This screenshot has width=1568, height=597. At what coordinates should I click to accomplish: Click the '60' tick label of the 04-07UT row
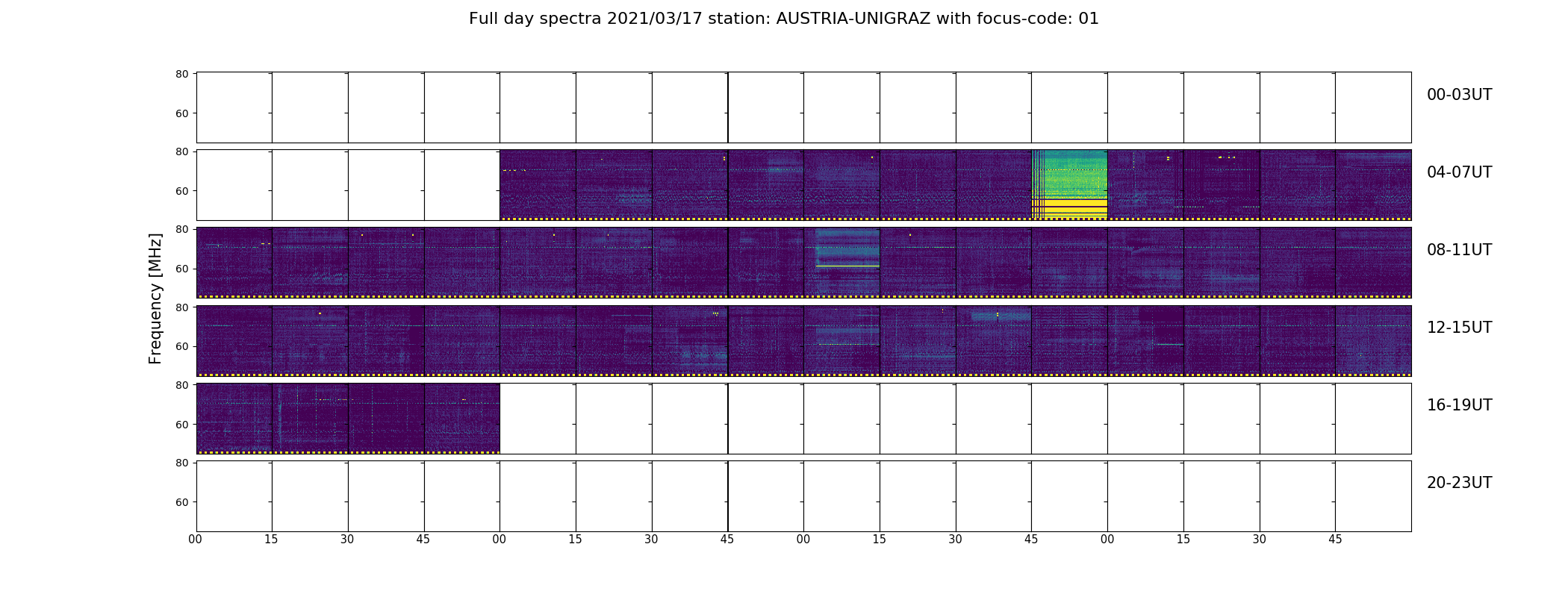coord(181,191)
